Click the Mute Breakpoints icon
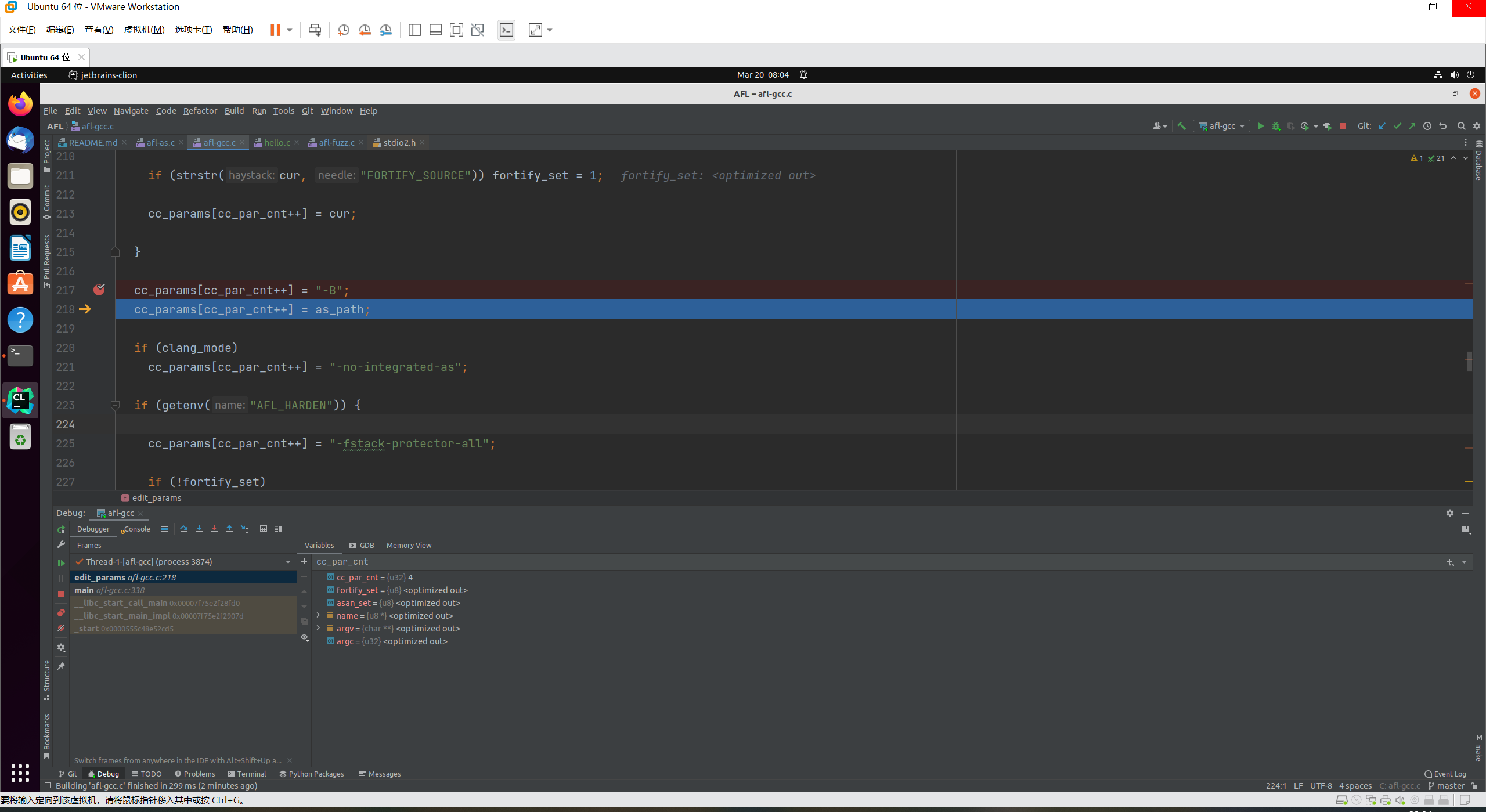 click(x=61, y=628)
